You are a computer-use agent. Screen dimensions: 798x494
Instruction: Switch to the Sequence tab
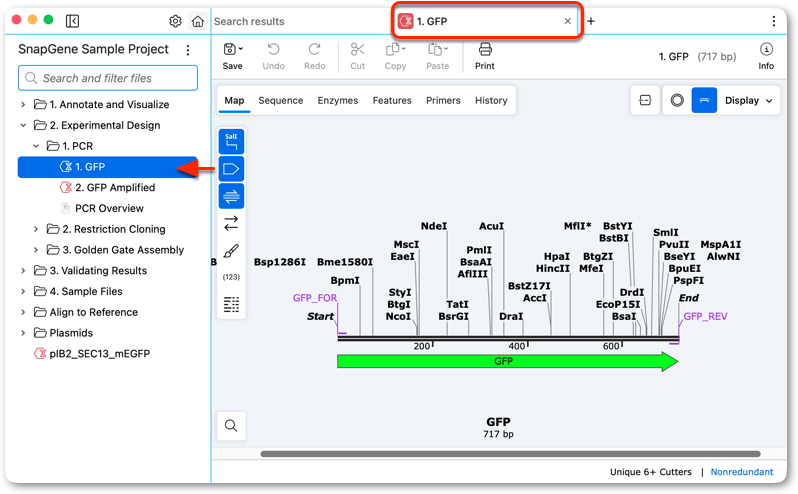(x=280, y=100)
